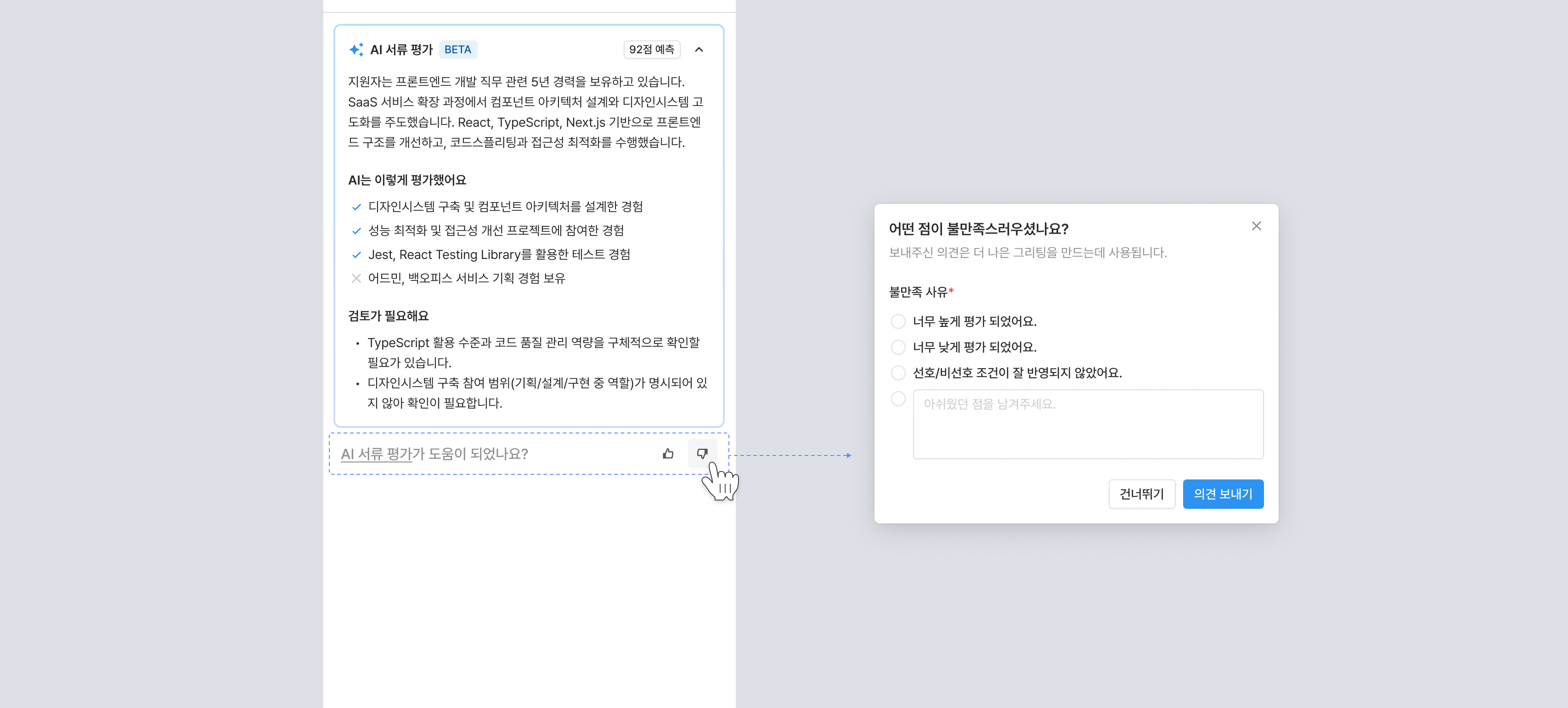Collapse the AI 서류 평가 panel
The width and height of the screenshot is (1568, 708).
point(699,49)
